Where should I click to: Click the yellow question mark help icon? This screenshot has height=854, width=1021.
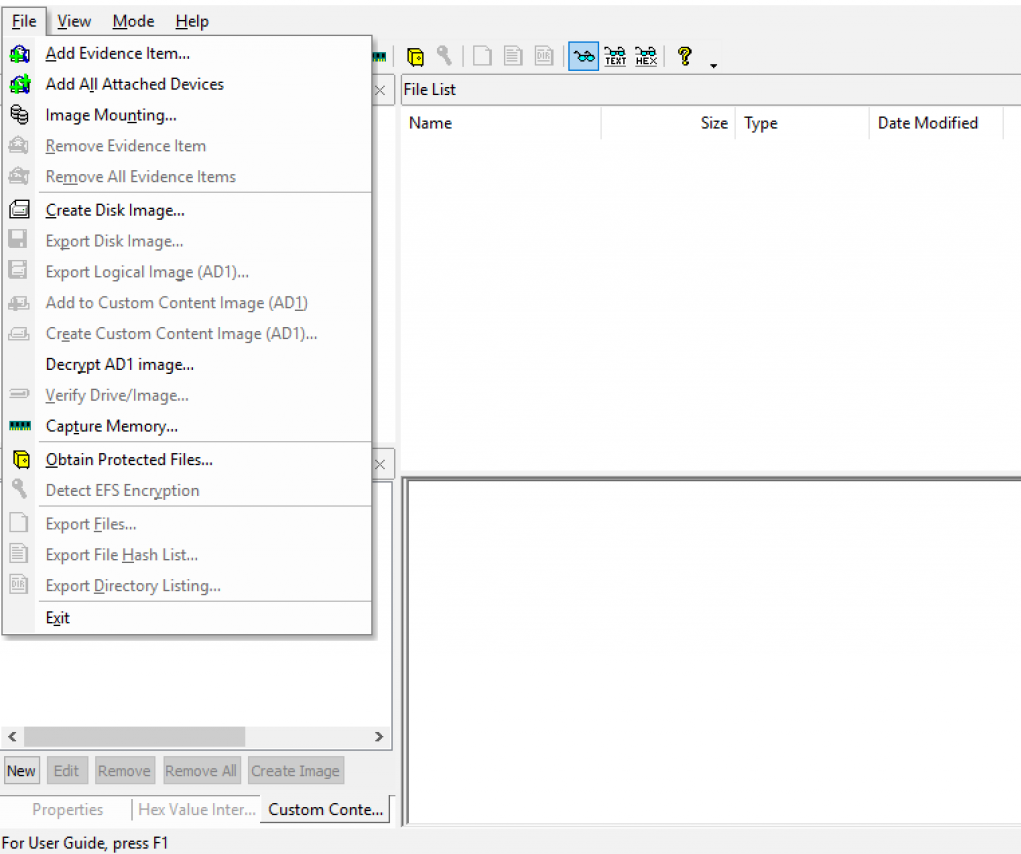pos(684,56)
